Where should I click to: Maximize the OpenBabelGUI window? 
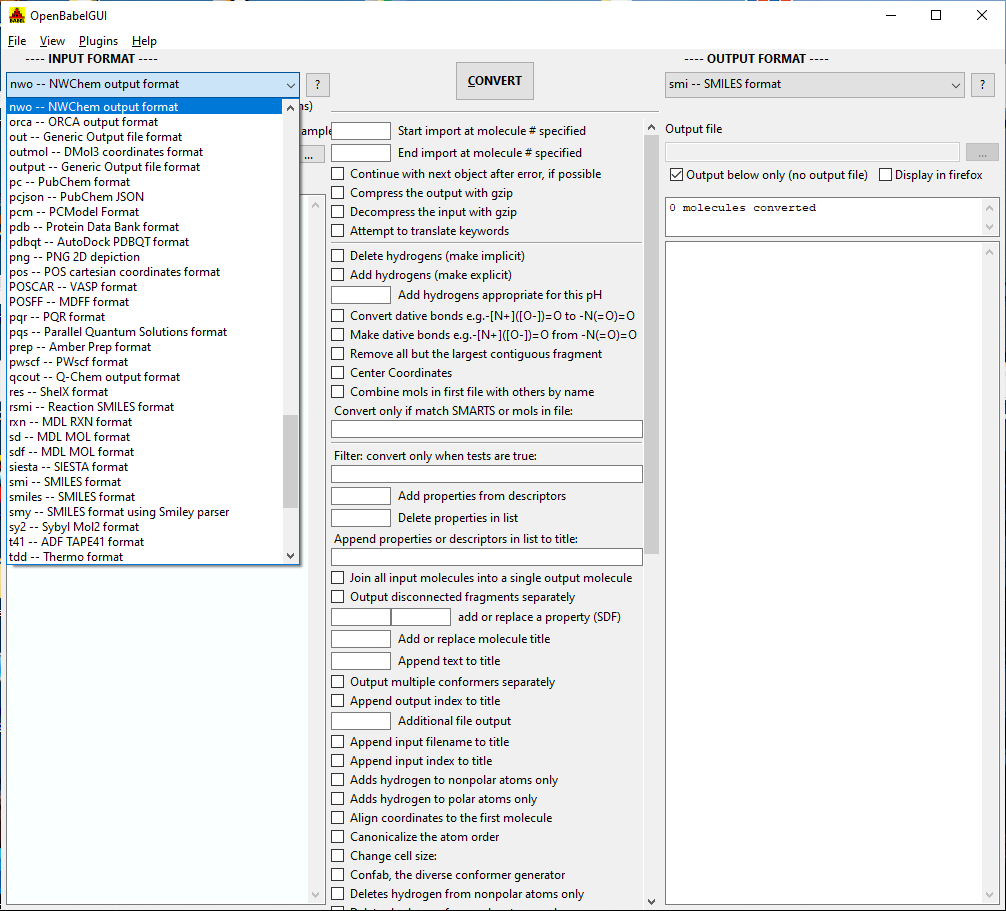(936, 15)
